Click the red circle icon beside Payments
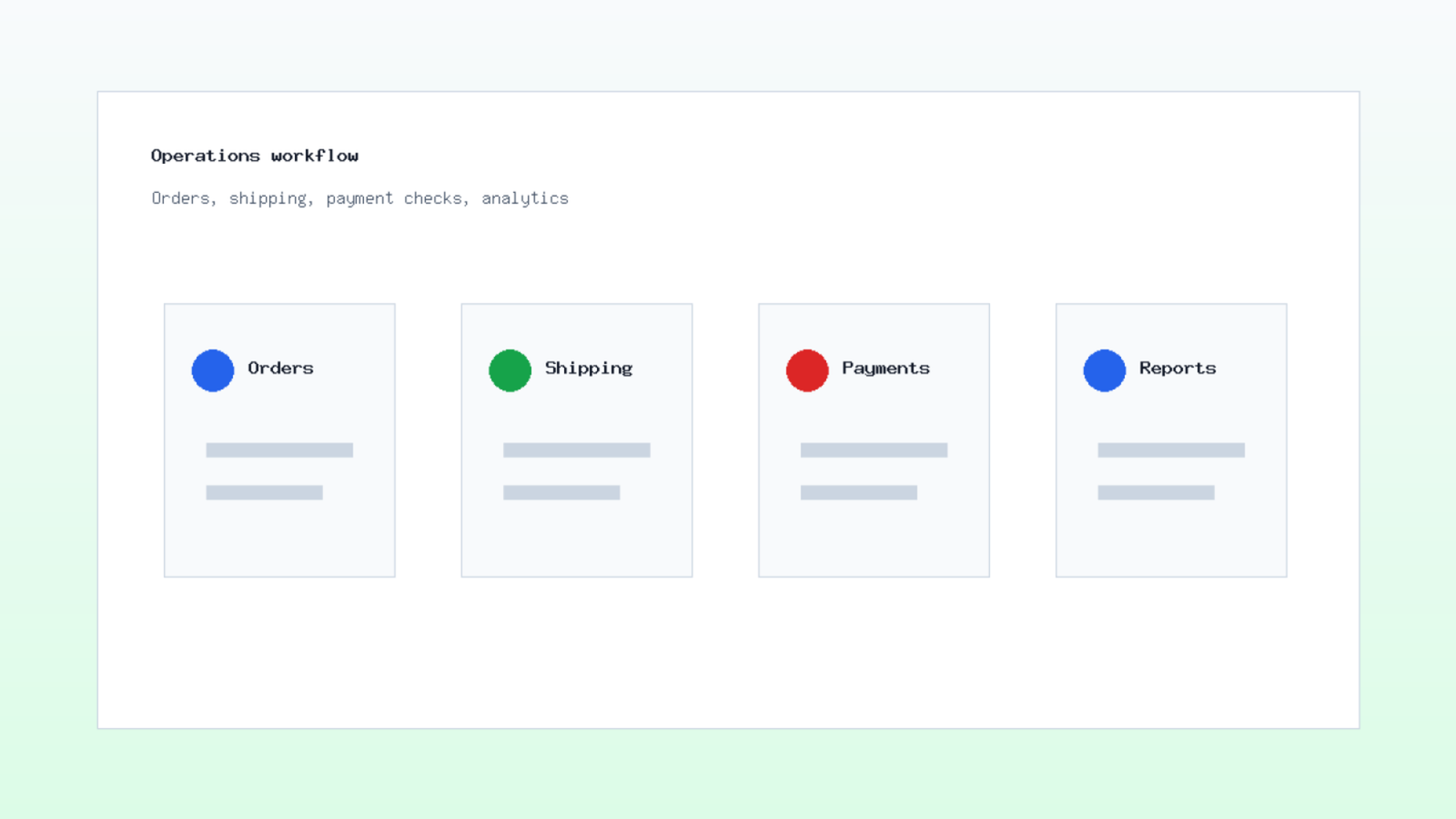The width and height of the screenshot is (1456, 819). click(807, 370)
